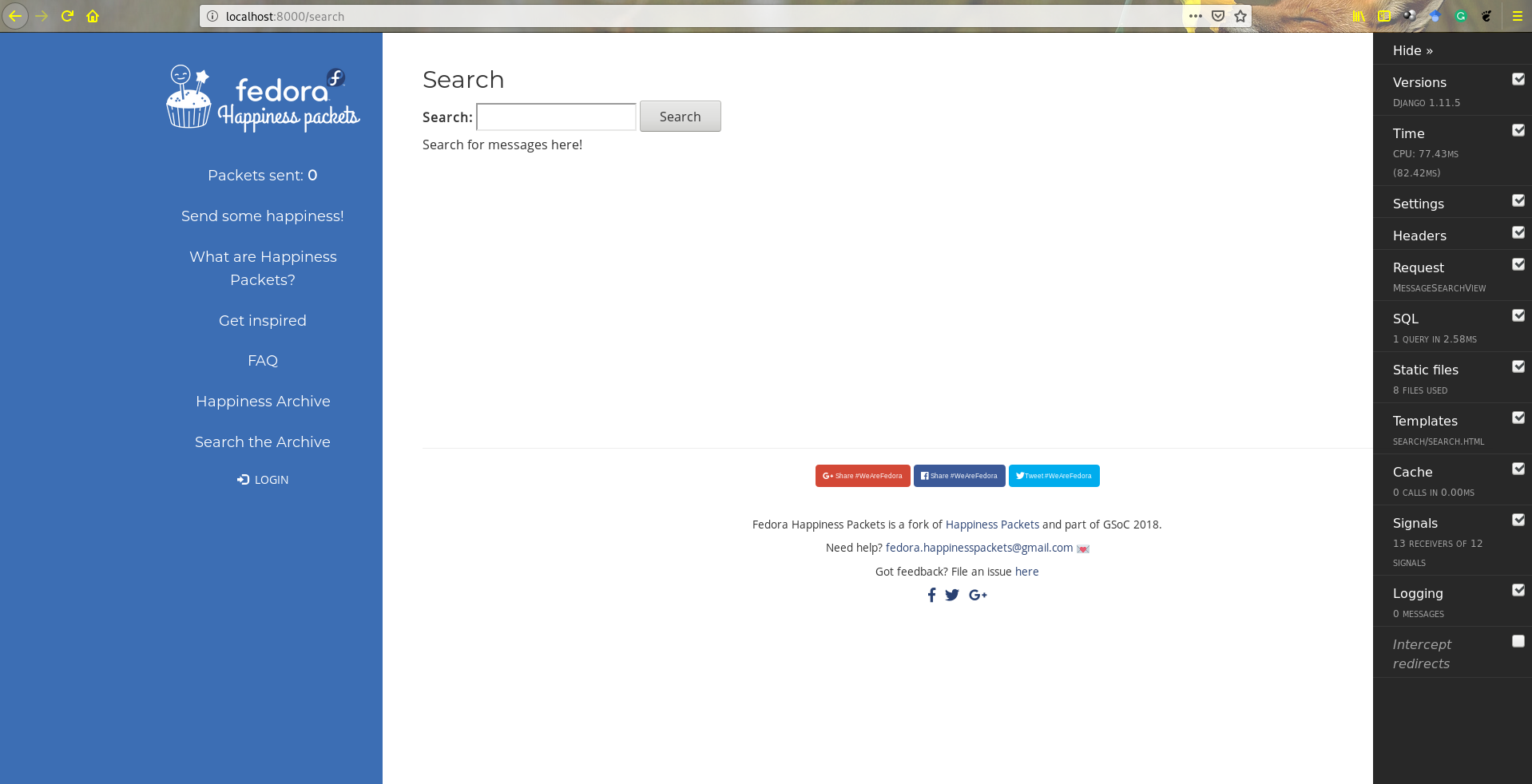Click the Search submit button
This screenshot has width=1532, height=784.
point(680,117)
